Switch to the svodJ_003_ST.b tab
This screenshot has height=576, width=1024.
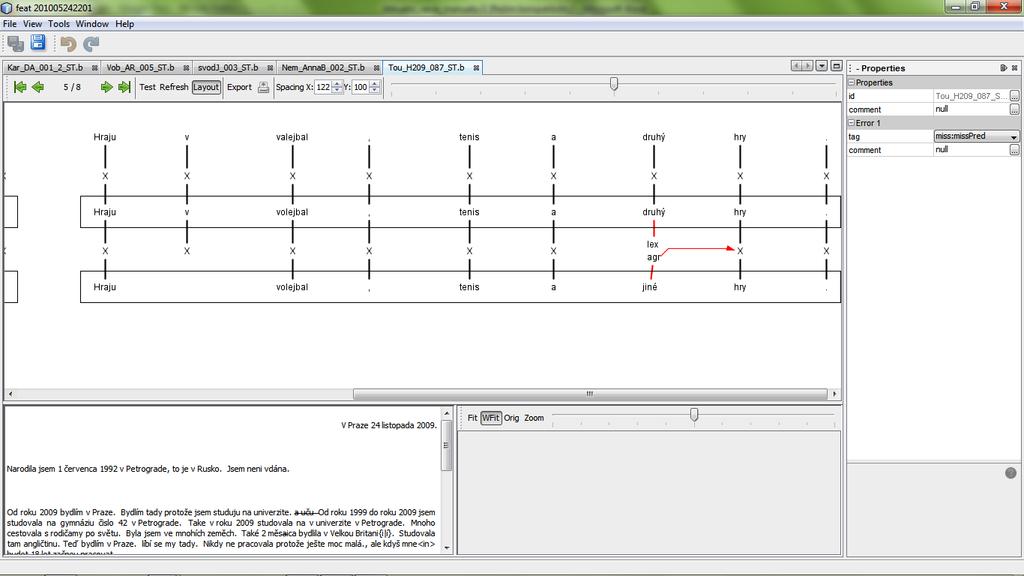coord(228,68)
